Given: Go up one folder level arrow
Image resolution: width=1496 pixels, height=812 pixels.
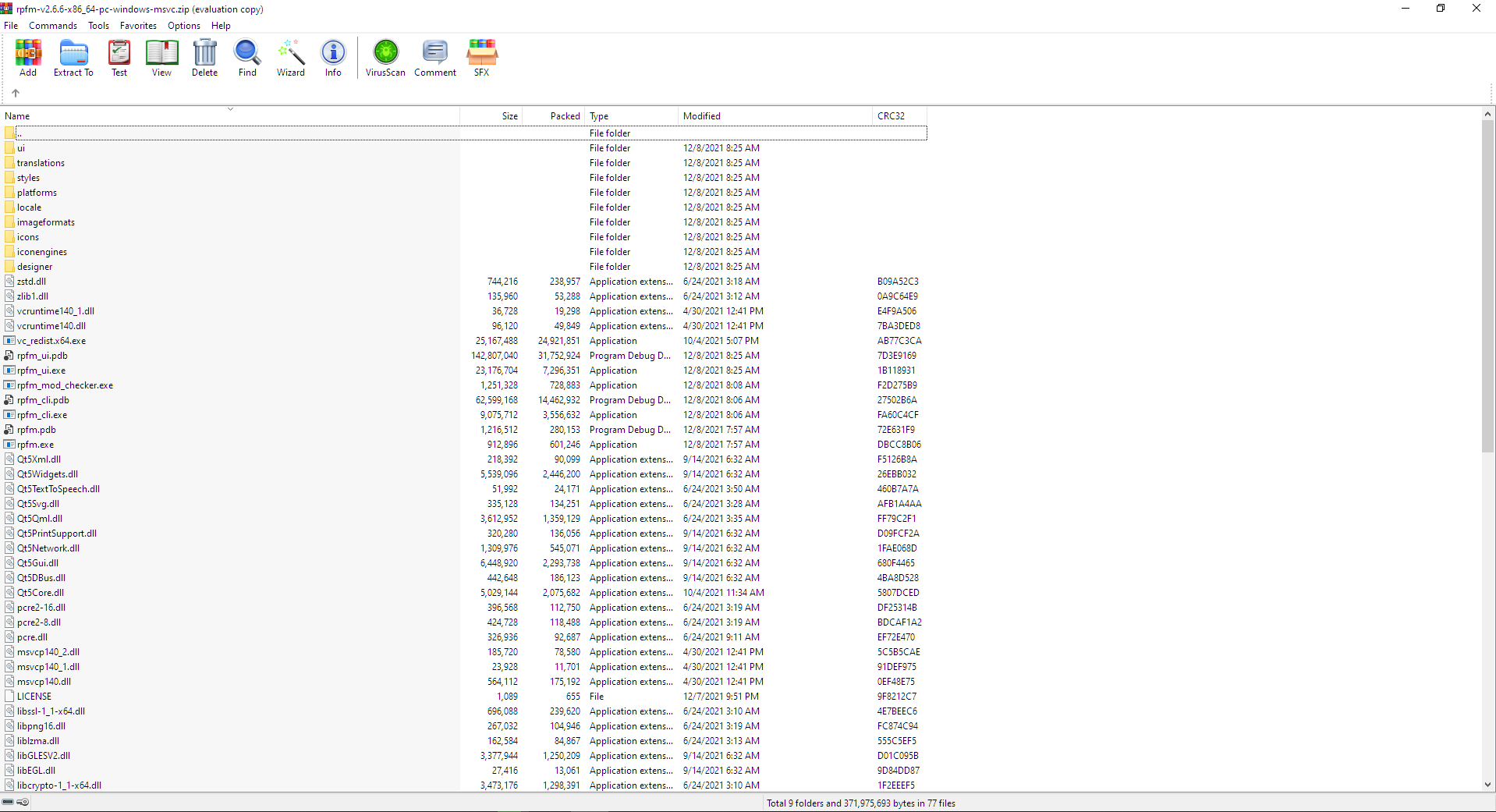Looking at the screenshot, I should [16, 93].
